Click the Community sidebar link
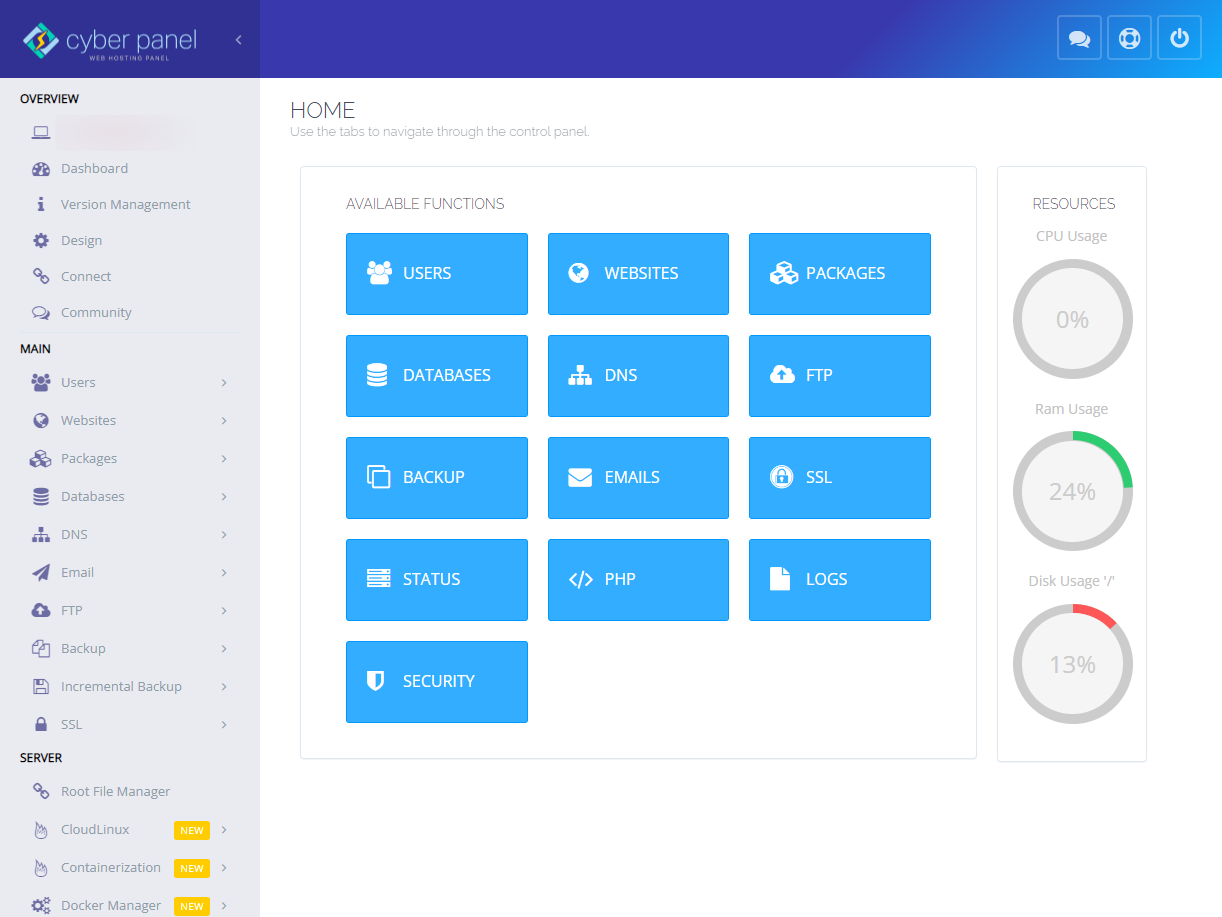This screenshot has height=917, width=1222. coord(96,312)
